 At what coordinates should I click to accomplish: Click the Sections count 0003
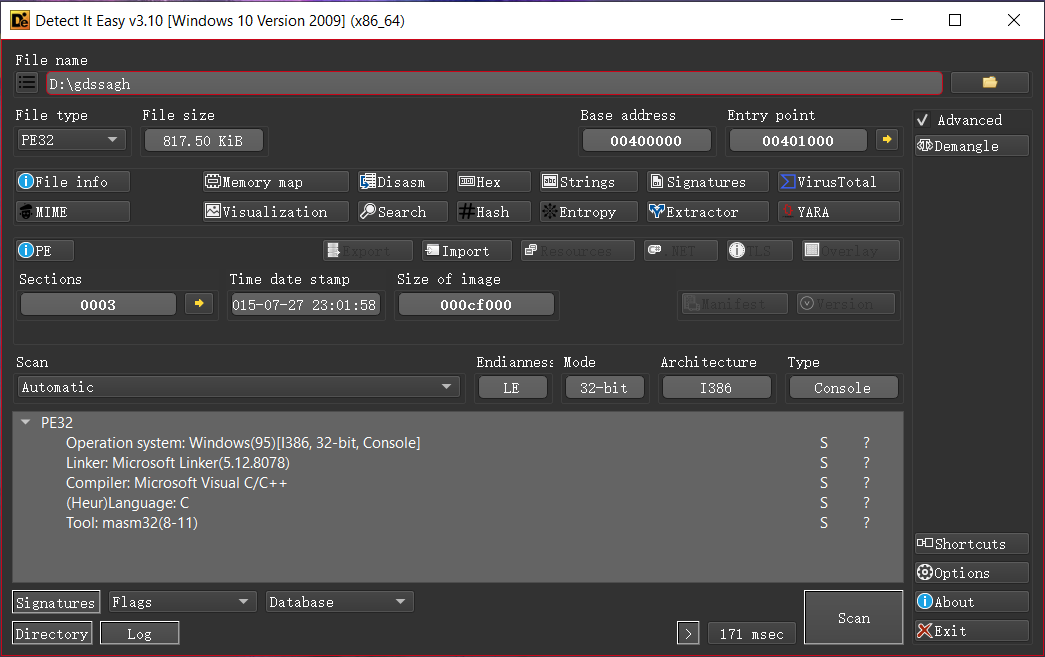pos(98,305)
